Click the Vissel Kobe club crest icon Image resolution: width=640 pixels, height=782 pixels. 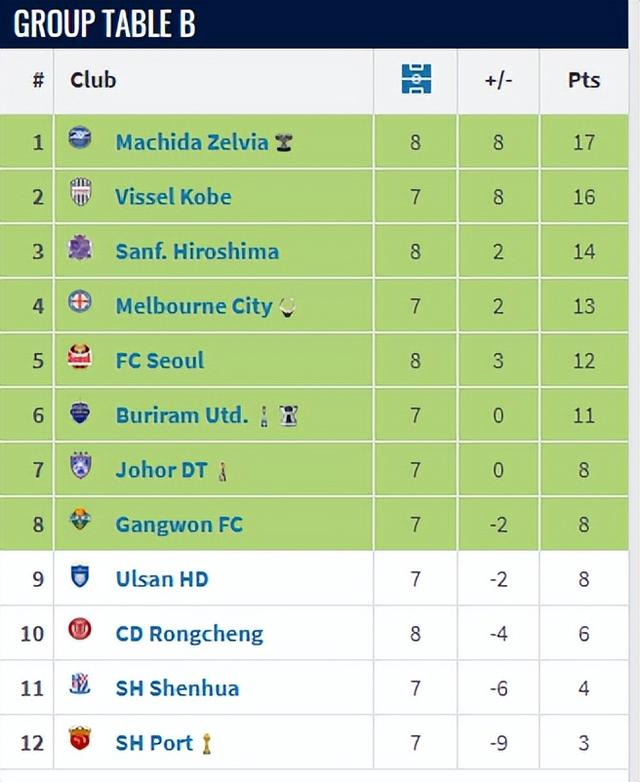(80, 194)
